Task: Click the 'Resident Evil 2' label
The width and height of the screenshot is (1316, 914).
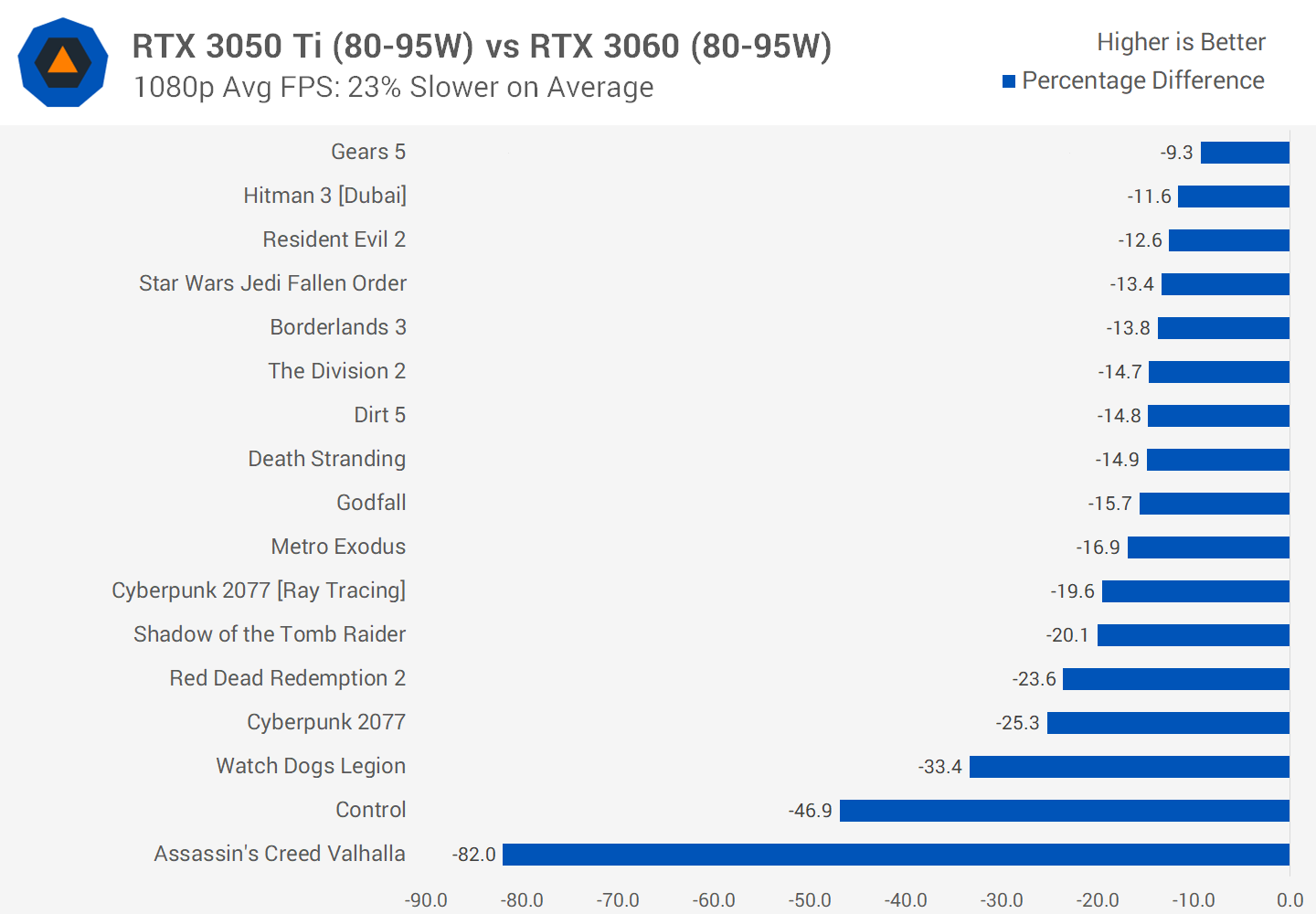Action: 334,239
